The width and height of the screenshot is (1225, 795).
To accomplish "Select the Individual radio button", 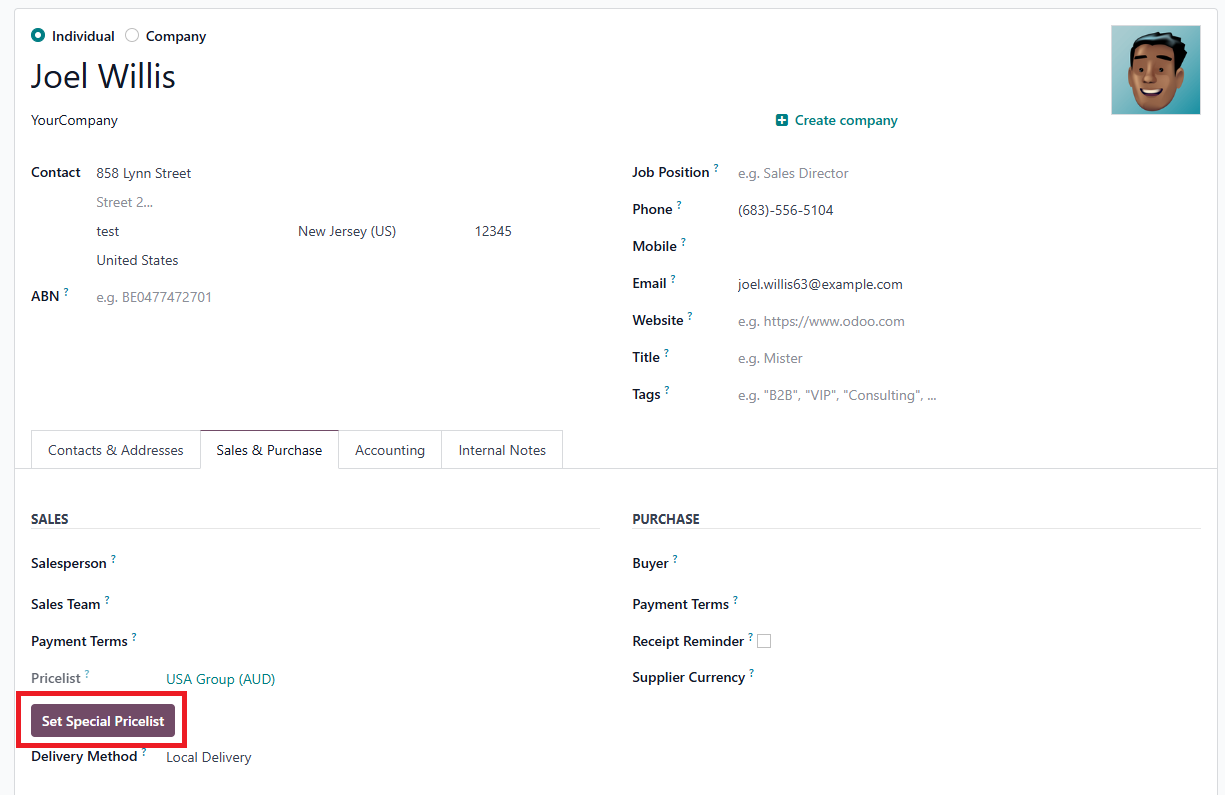I will click(38, 35).
